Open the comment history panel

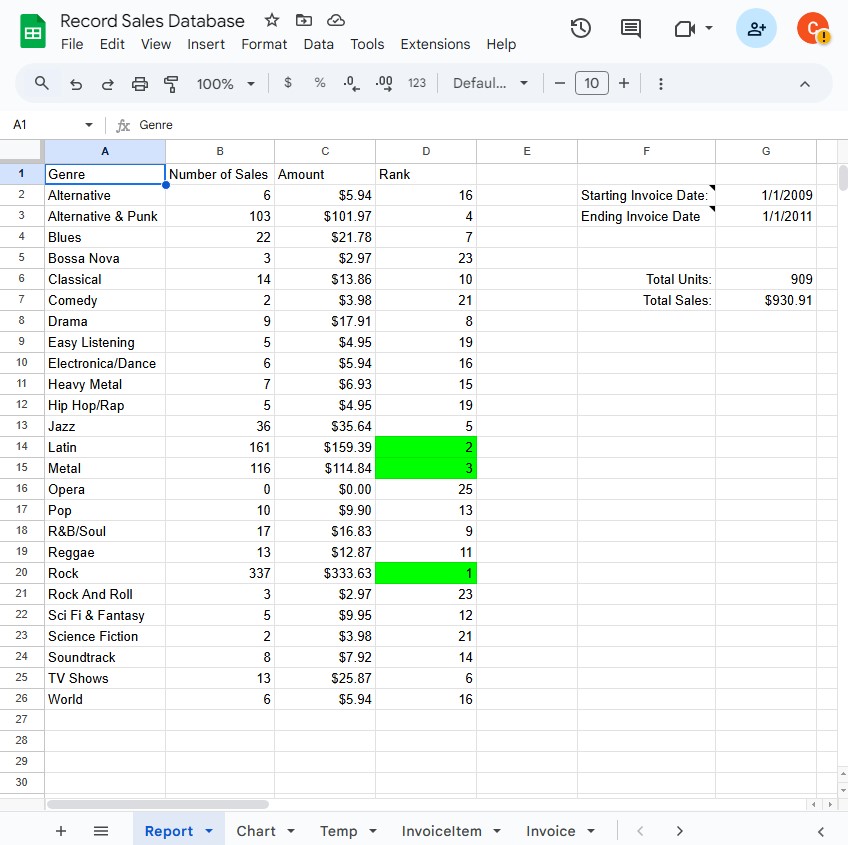click(630, 28)
